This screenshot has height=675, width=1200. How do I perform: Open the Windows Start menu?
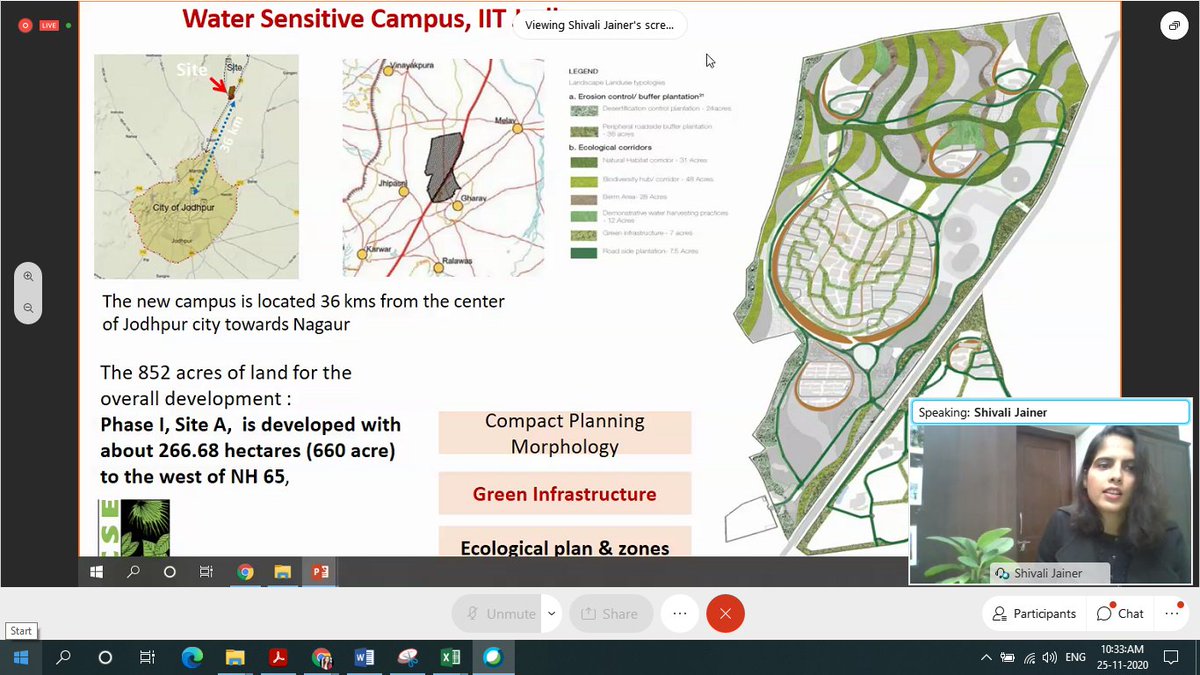tap(21, 657)
